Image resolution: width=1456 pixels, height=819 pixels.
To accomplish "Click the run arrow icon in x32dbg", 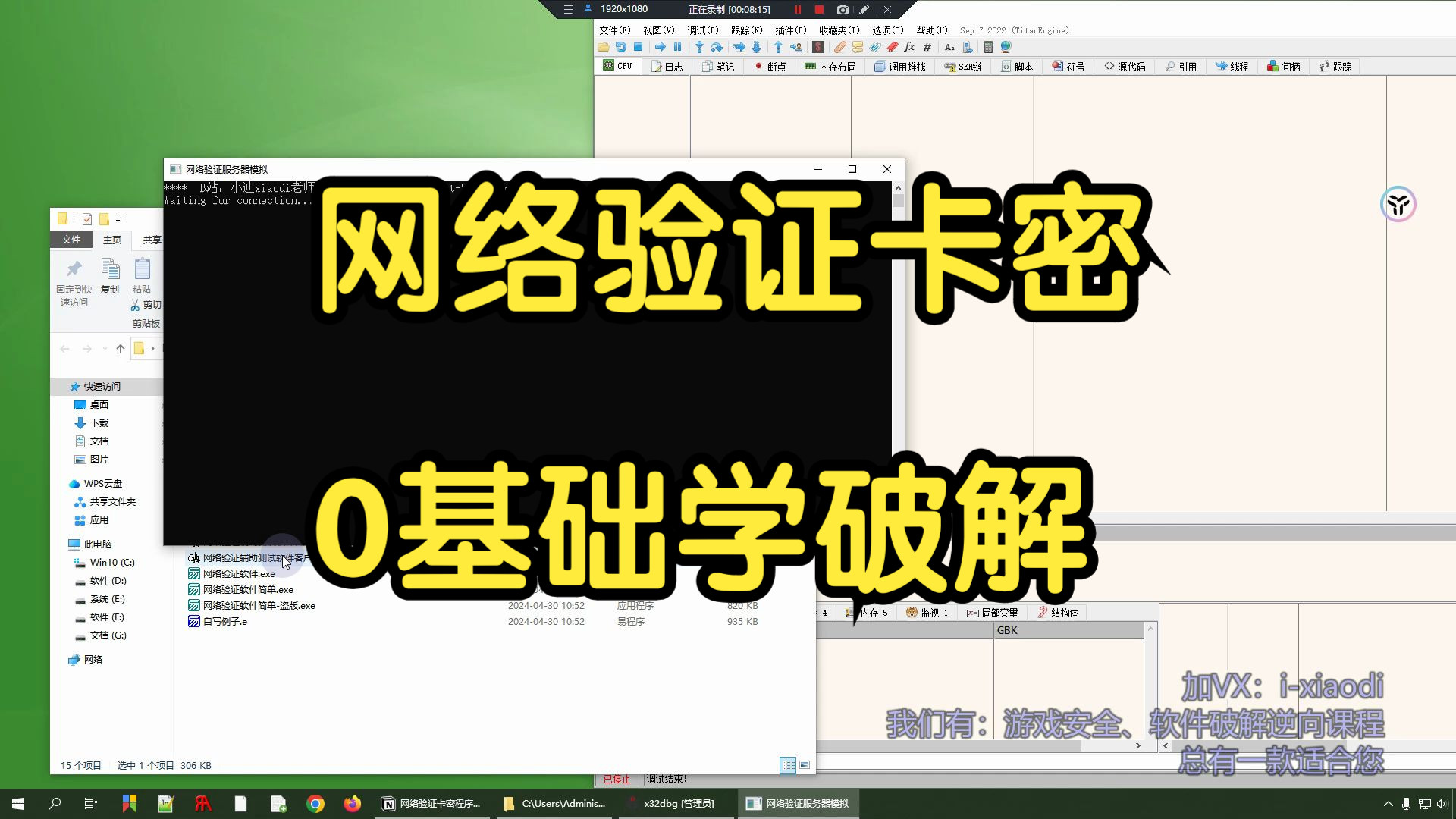I will 661,47.
